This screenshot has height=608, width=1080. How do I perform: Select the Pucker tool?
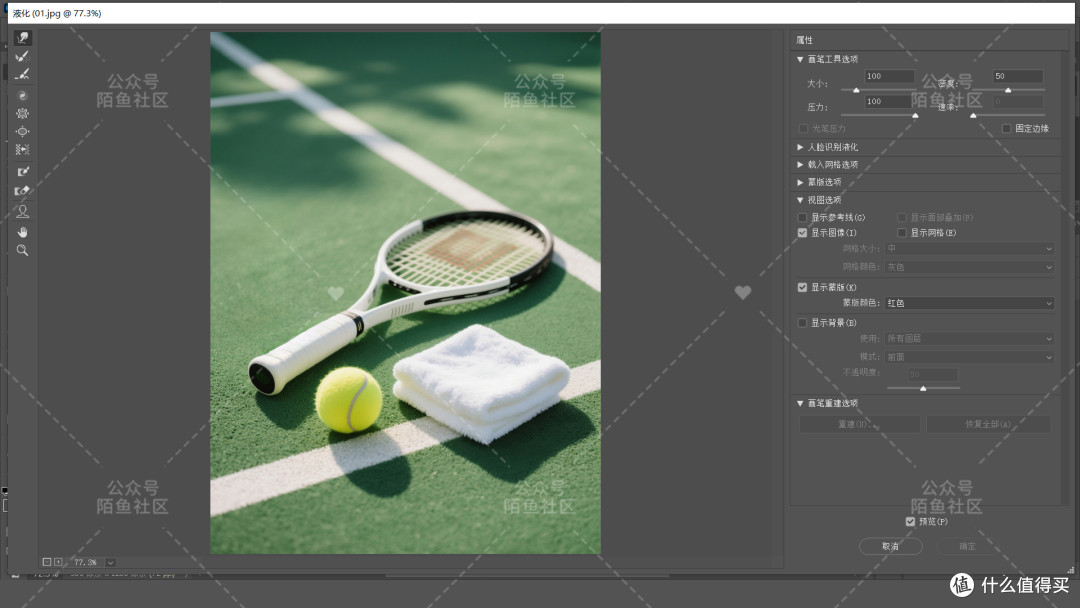(x=23, y=113)
